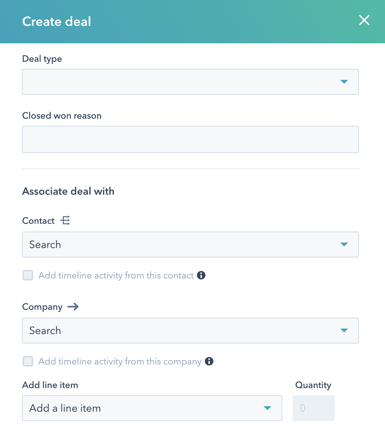
Task: Open the Company Search dropdown
Action: [190, 330]
